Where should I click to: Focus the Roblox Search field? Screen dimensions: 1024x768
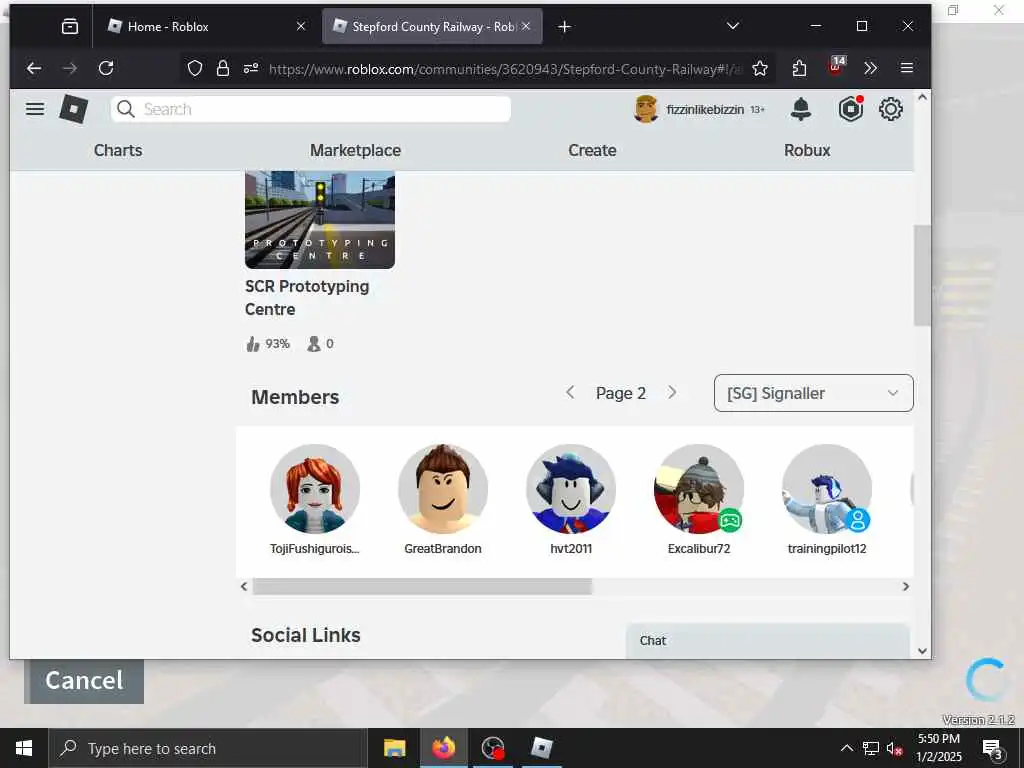311,109
